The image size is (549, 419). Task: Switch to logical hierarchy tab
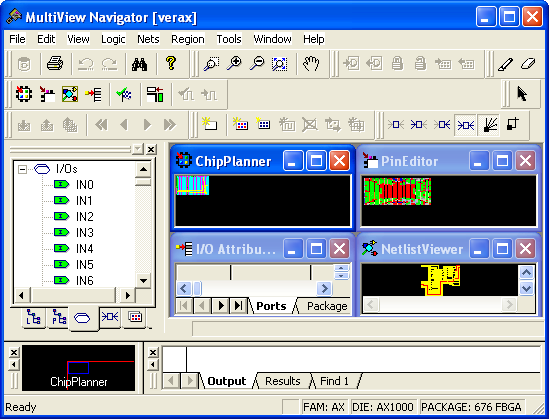(34, 317)
